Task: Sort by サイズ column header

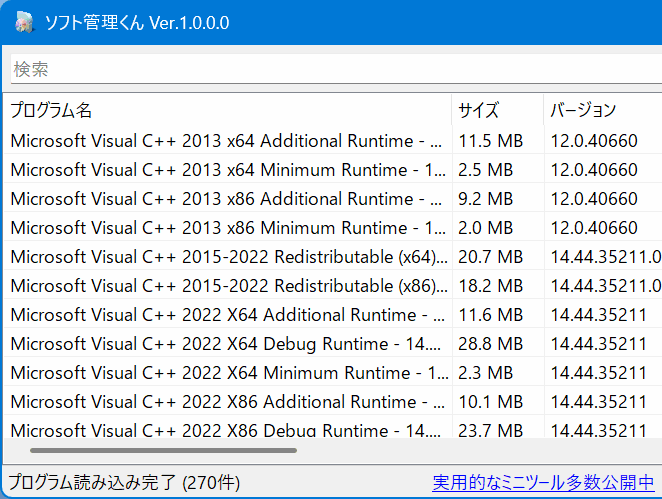Action: click(498, 110)
